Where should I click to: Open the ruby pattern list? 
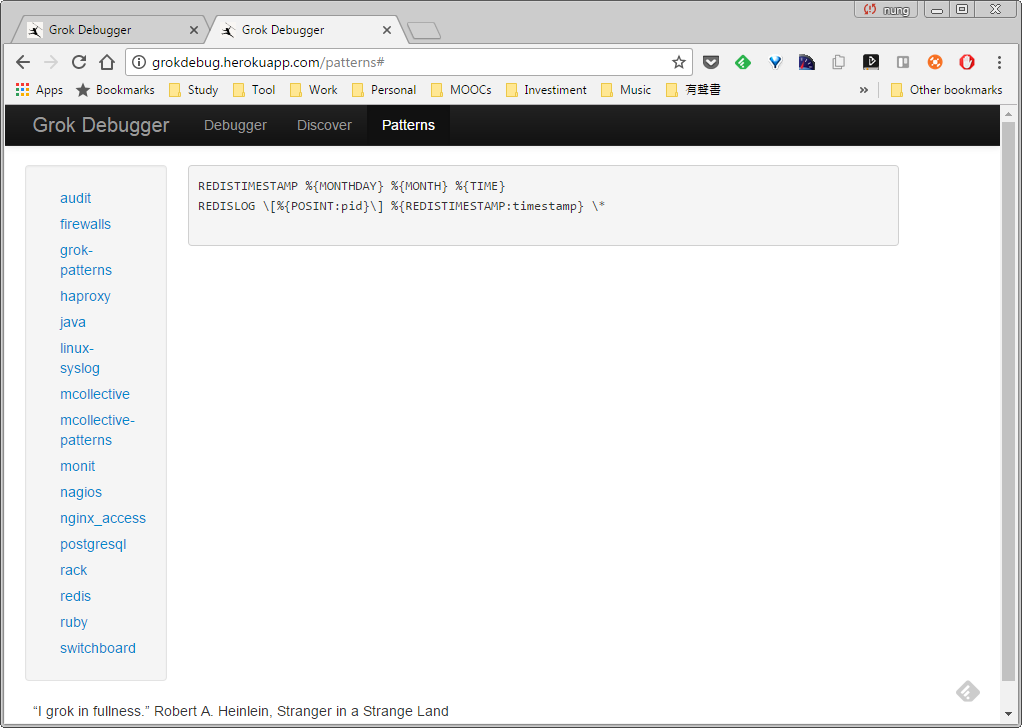pos(74,622)
